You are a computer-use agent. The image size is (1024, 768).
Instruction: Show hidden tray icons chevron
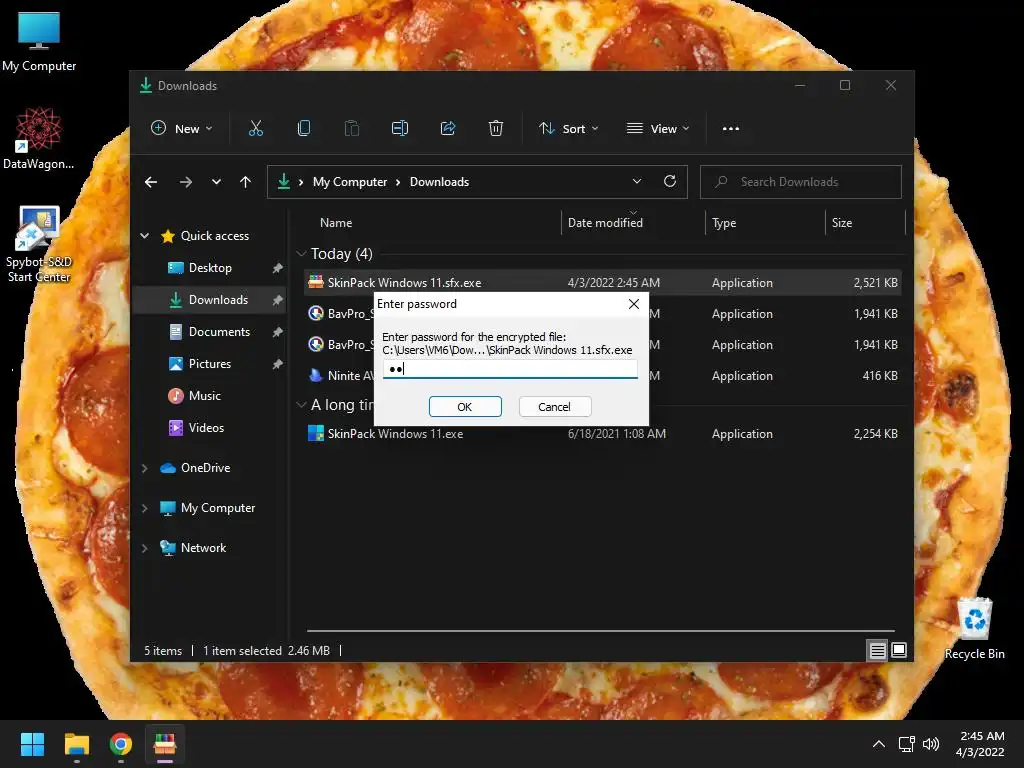(x=879, y=744)
